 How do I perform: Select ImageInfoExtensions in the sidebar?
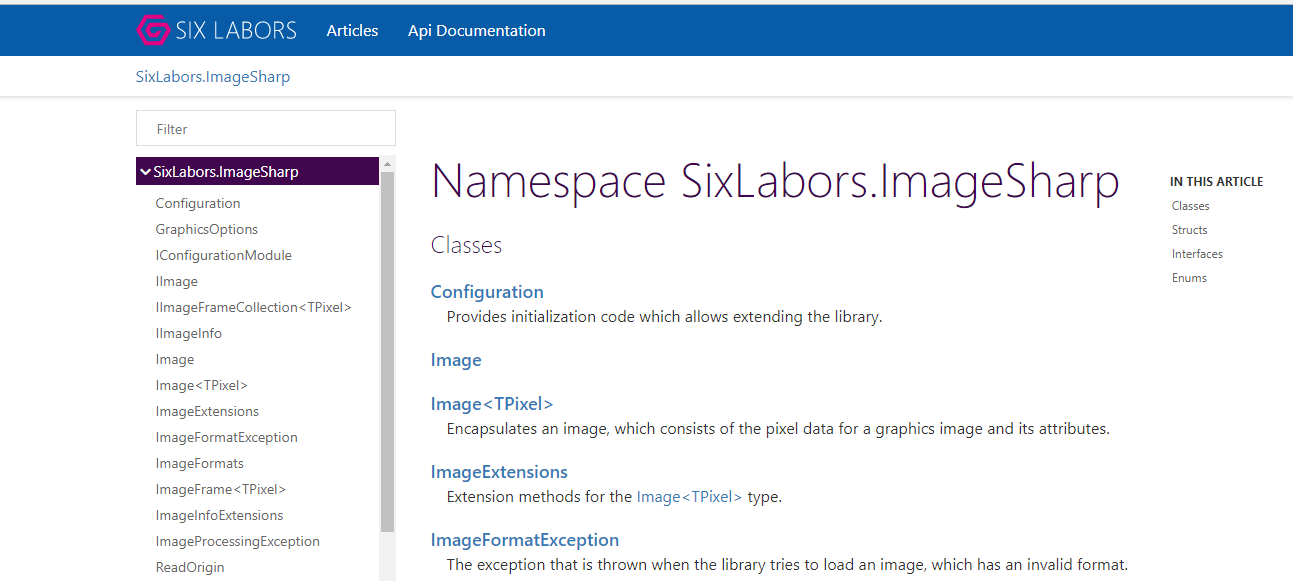pyautogui.click(x=220, y=515)
